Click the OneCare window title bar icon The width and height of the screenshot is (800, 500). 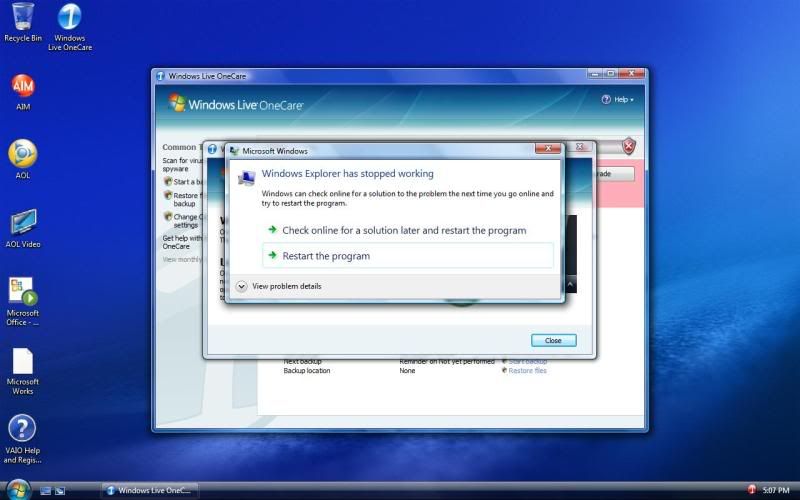(x=161, y=76)
